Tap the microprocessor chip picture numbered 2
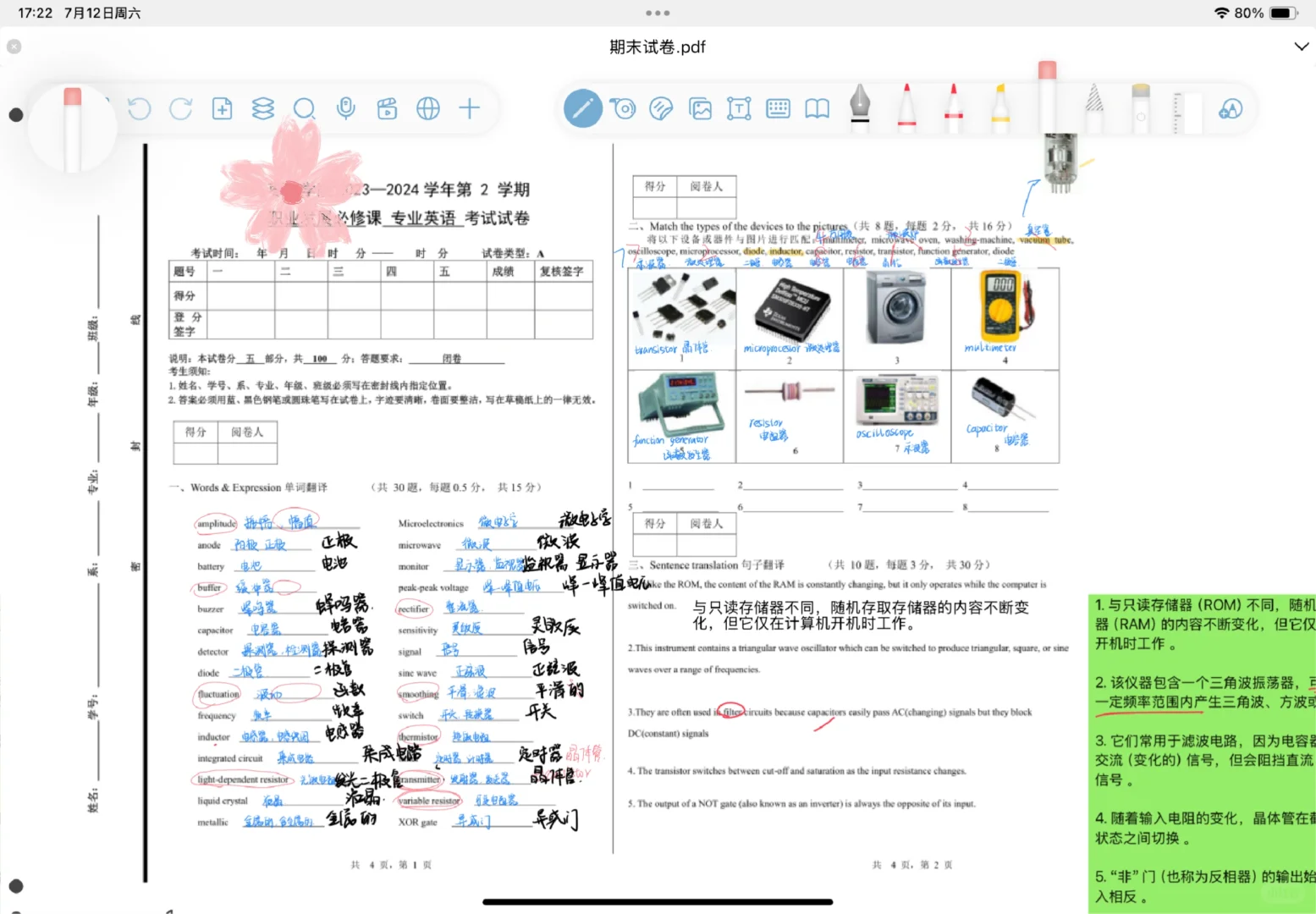The height and width of the screenshot is (914, 1316). pos(791,308)
